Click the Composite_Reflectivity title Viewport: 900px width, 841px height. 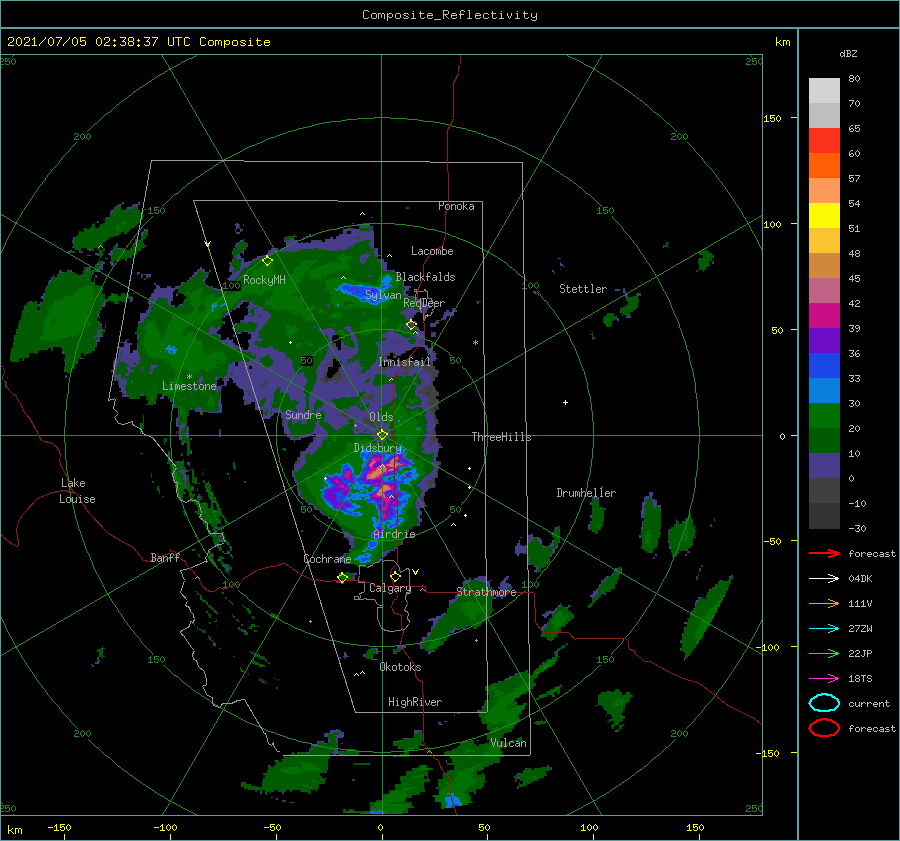(450, 15)
